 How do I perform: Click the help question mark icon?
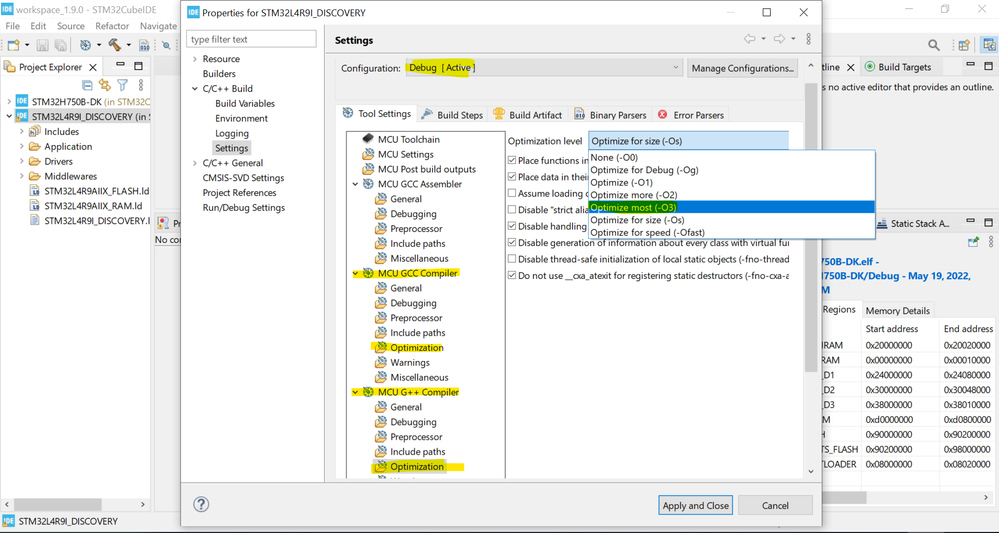click(x=201, y=504)
